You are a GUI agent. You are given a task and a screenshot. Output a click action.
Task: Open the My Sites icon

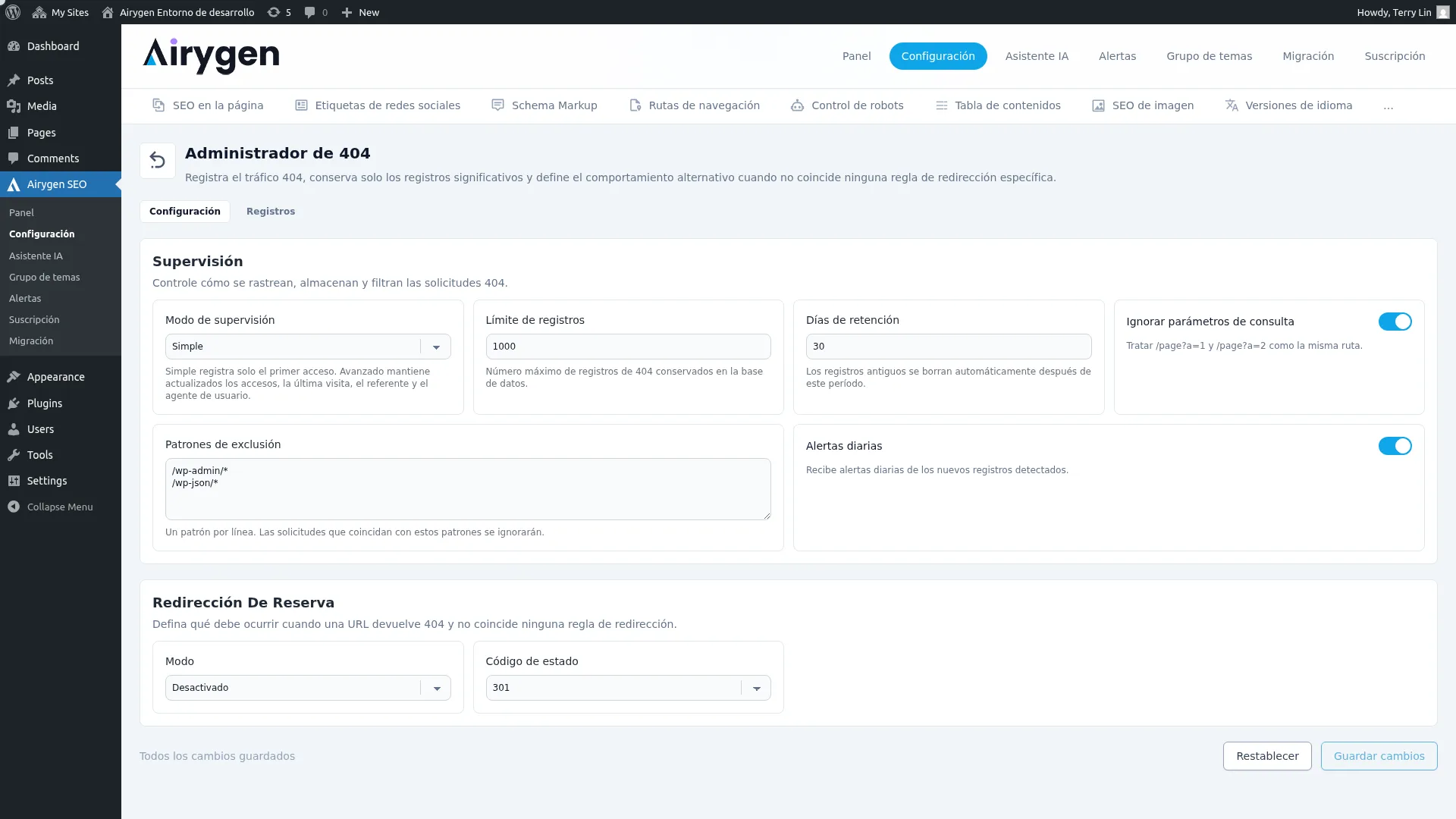(39, 12)
